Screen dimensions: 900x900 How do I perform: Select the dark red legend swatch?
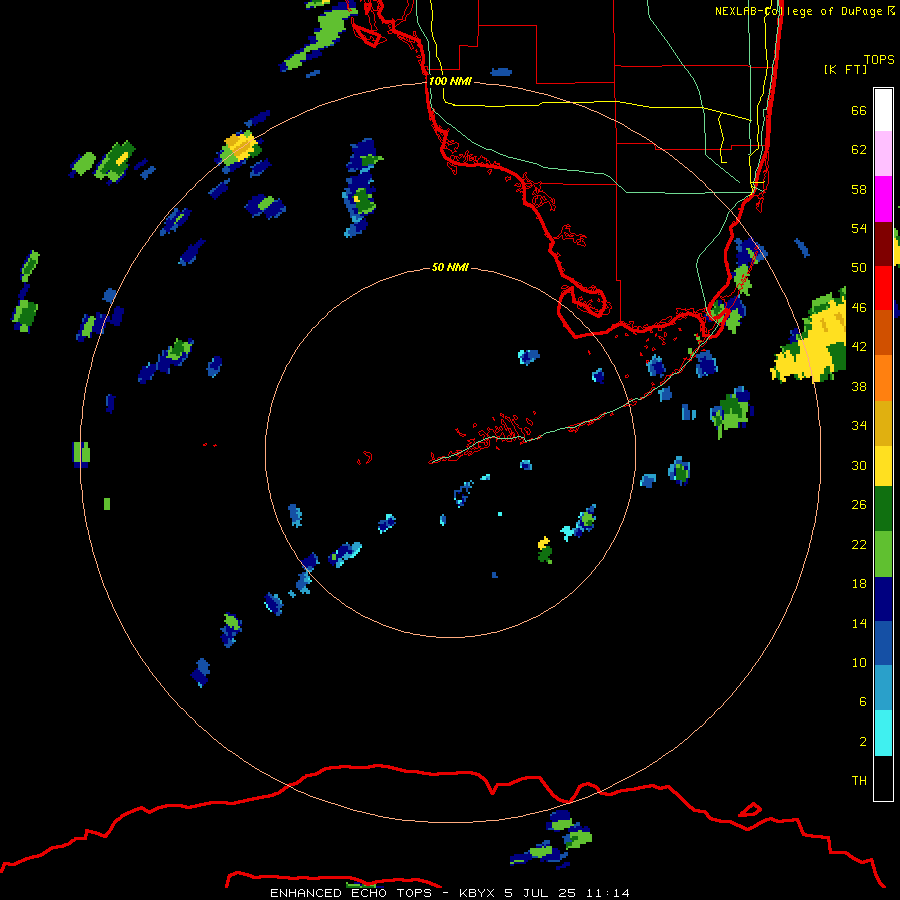click(x=883, y=243)
